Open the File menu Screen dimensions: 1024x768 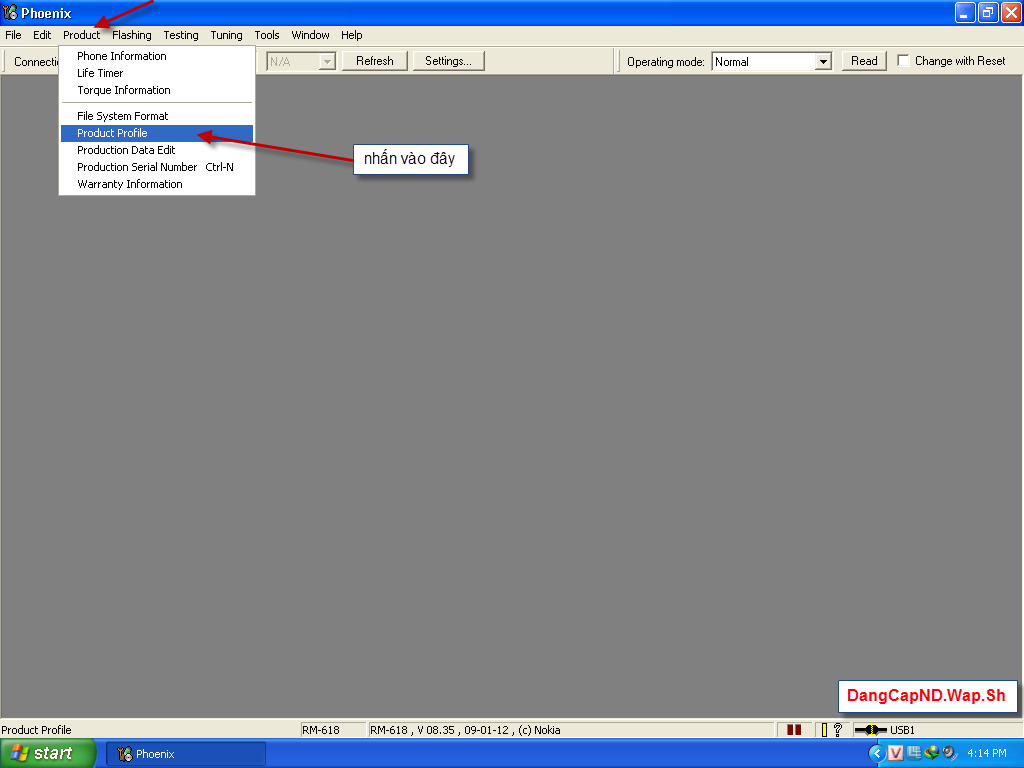click(x=13, y=35)
